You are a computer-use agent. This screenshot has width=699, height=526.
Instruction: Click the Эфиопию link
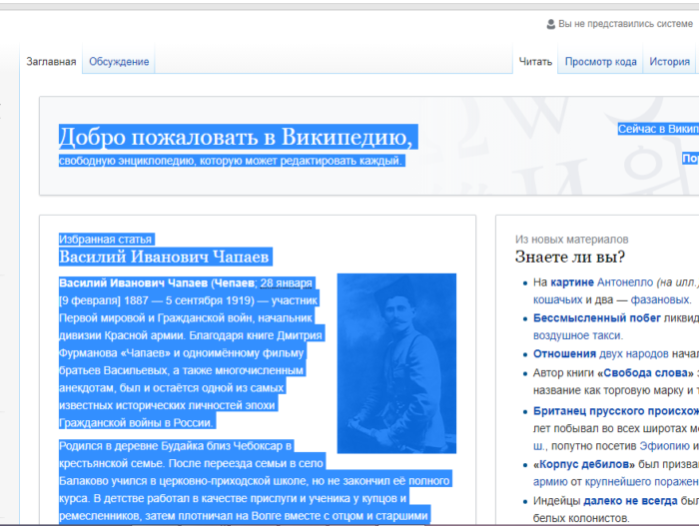click(665, 446)
